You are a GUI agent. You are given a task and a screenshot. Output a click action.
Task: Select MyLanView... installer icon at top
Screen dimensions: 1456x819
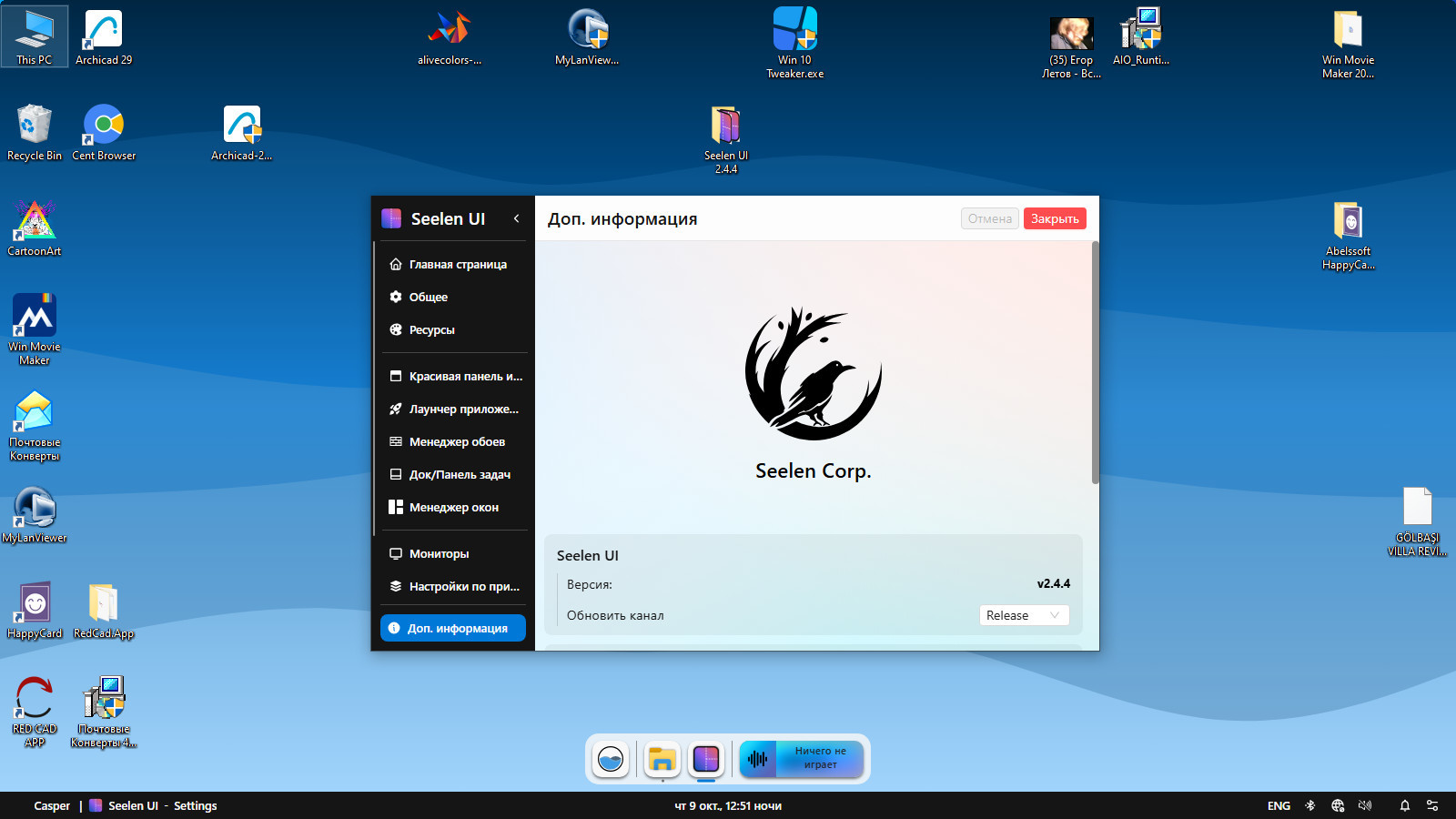pyautogui.click(x=587, y=36)
